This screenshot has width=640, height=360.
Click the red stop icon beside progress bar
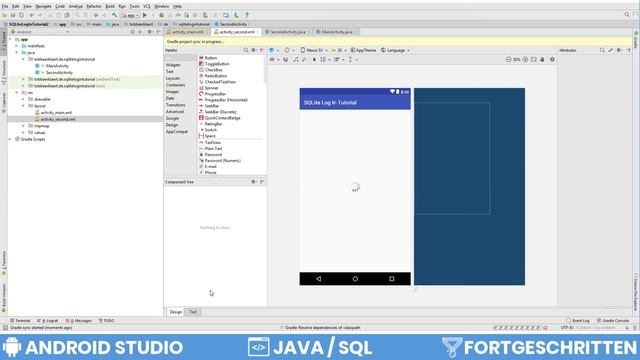pos(545,328)
